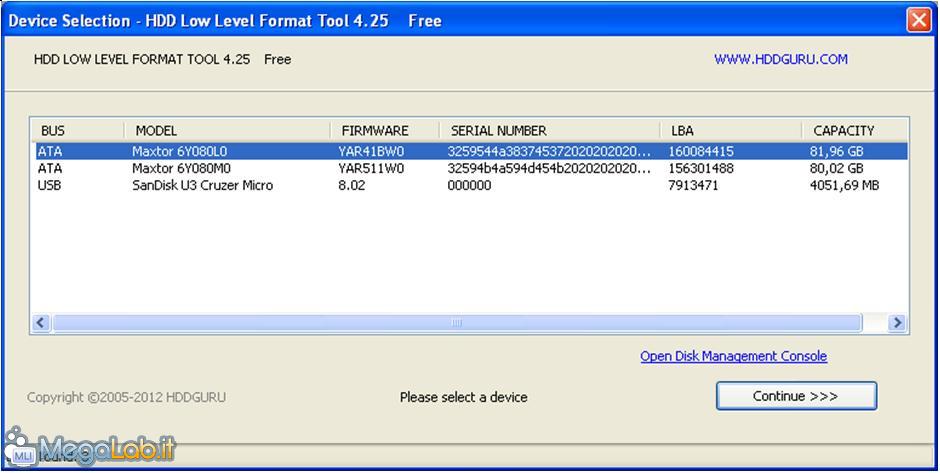Click the HDD LOW LEVEL FORMAT TOOL 4.25 heading
The width and height of the screenshot is (940, 473).
[162, 59]
